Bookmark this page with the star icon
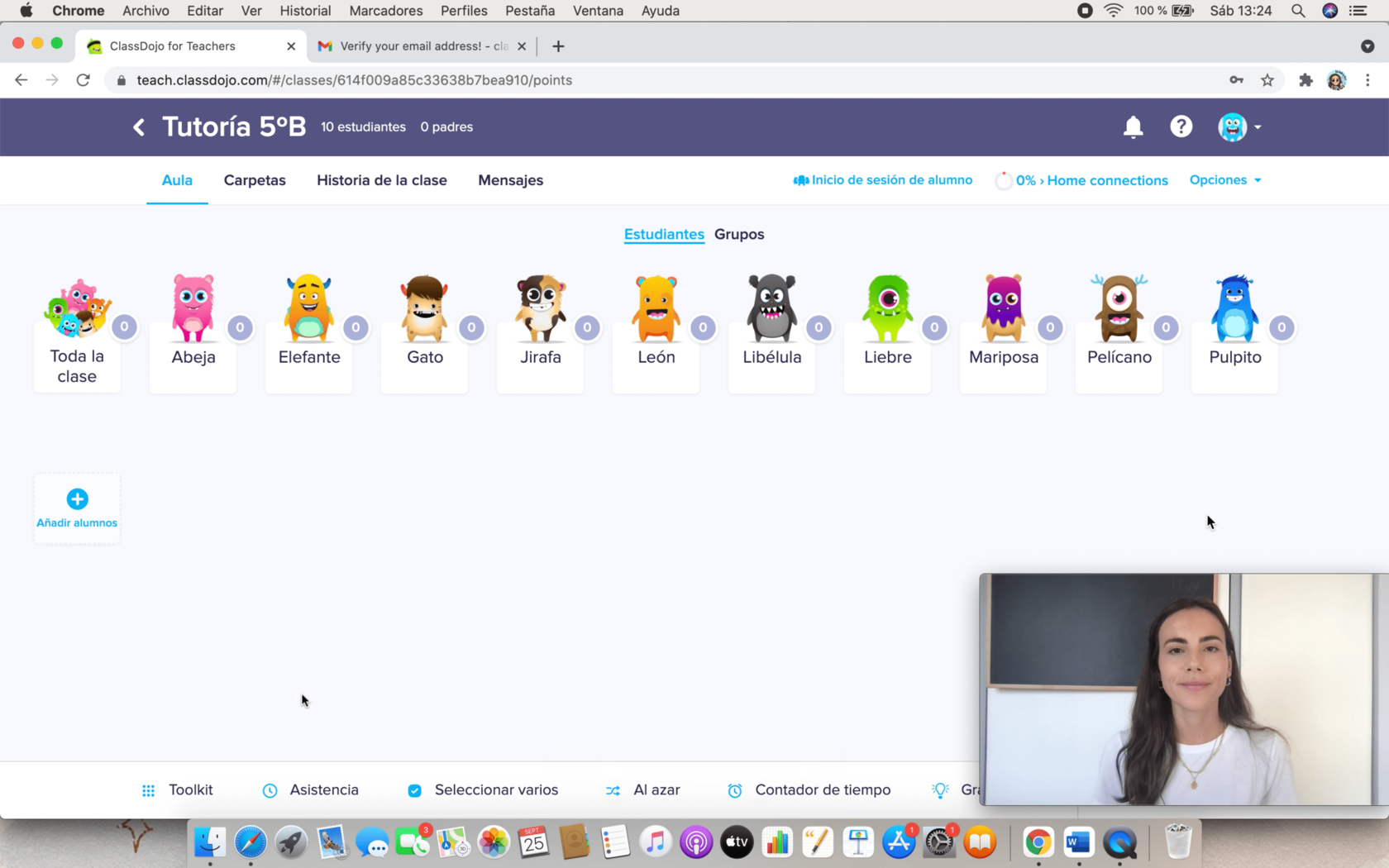The image size is (1389, 868). (1267, 80)
